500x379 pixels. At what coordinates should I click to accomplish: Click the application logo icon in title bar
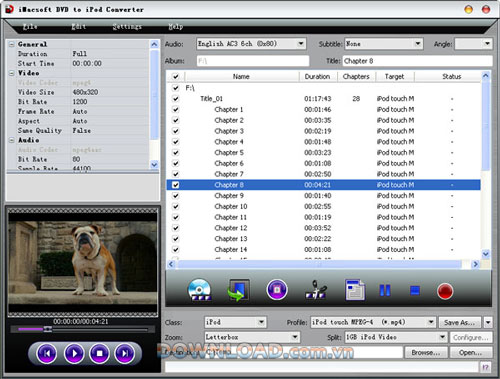click(x=9, y=9)
